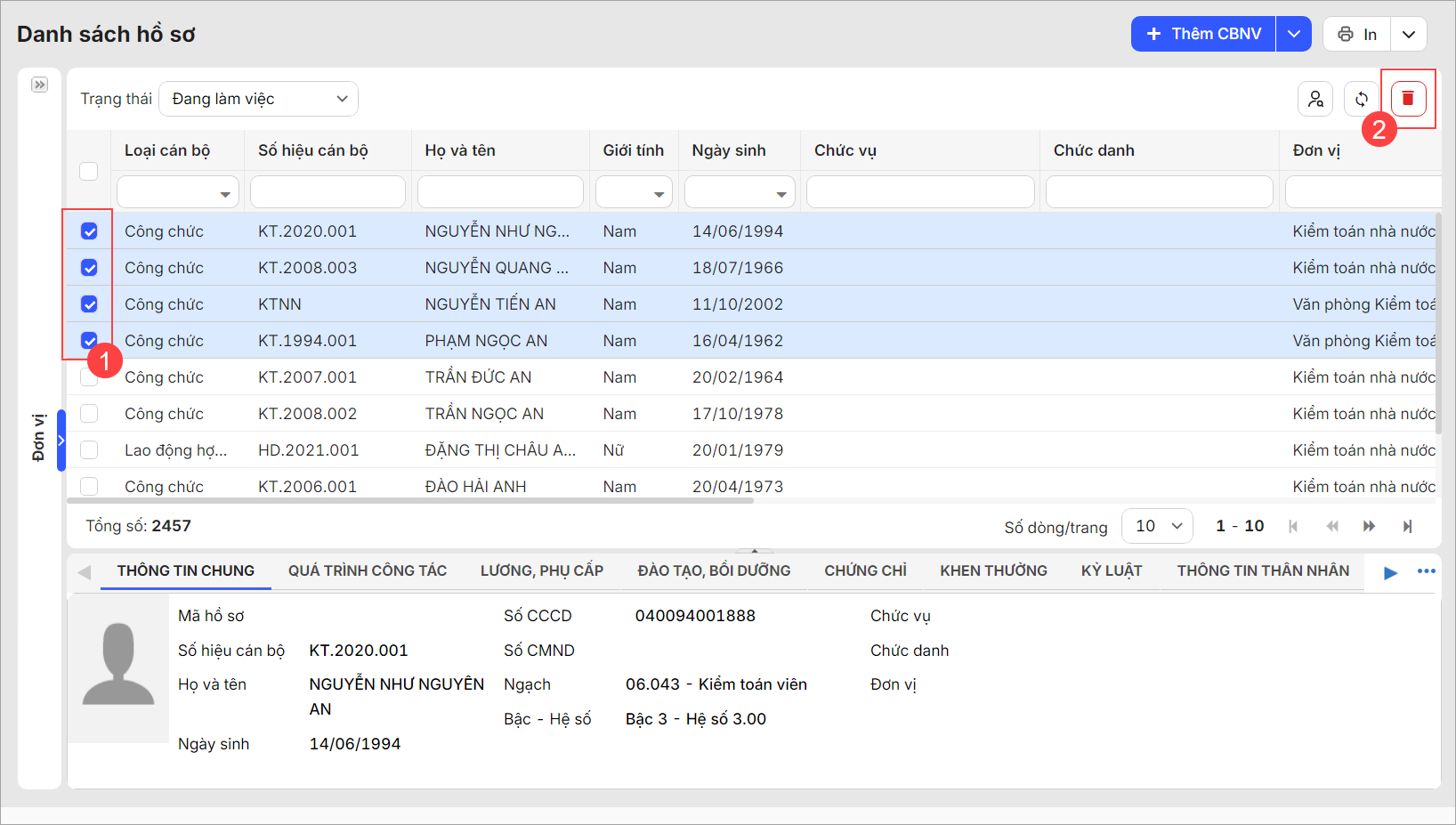Switch to the QUÁ TRÌNH CÔNG TÁC tab
Viewport: 1456px width, 825px height.
coord(367,571)
